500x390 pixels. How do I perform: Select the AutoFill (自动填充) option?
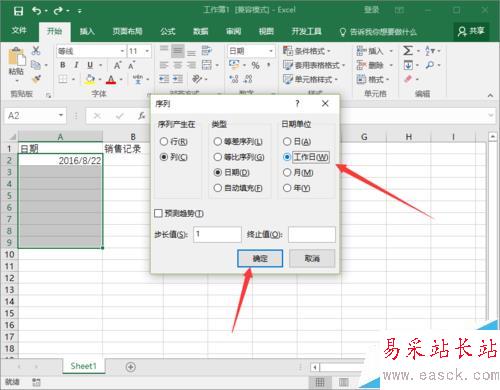pyautogui.click(x=218, y=188)
